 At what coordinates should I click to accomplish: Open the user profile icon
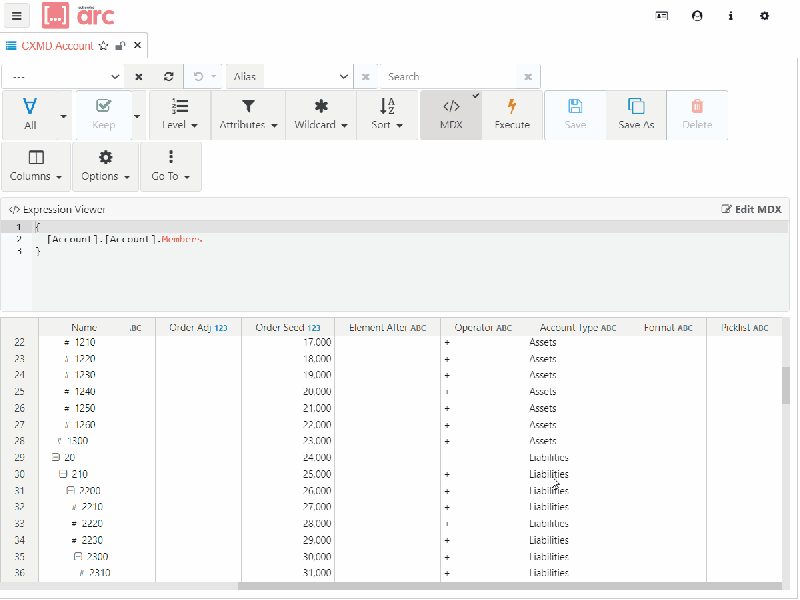(697, 16)
